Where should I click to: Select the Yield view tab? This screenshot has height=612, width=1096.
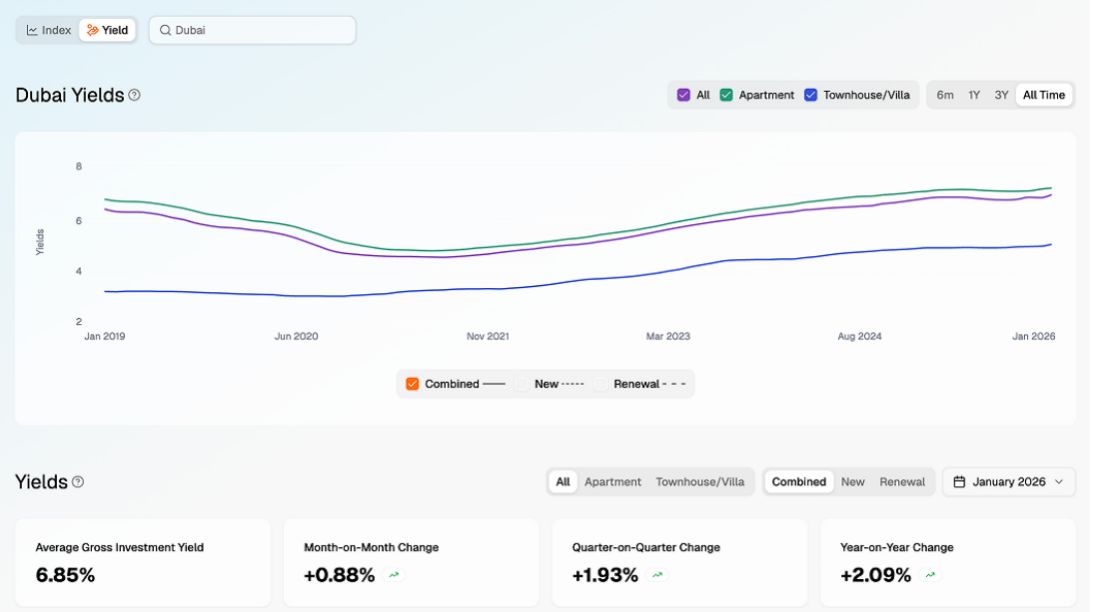tap(107, 30)
